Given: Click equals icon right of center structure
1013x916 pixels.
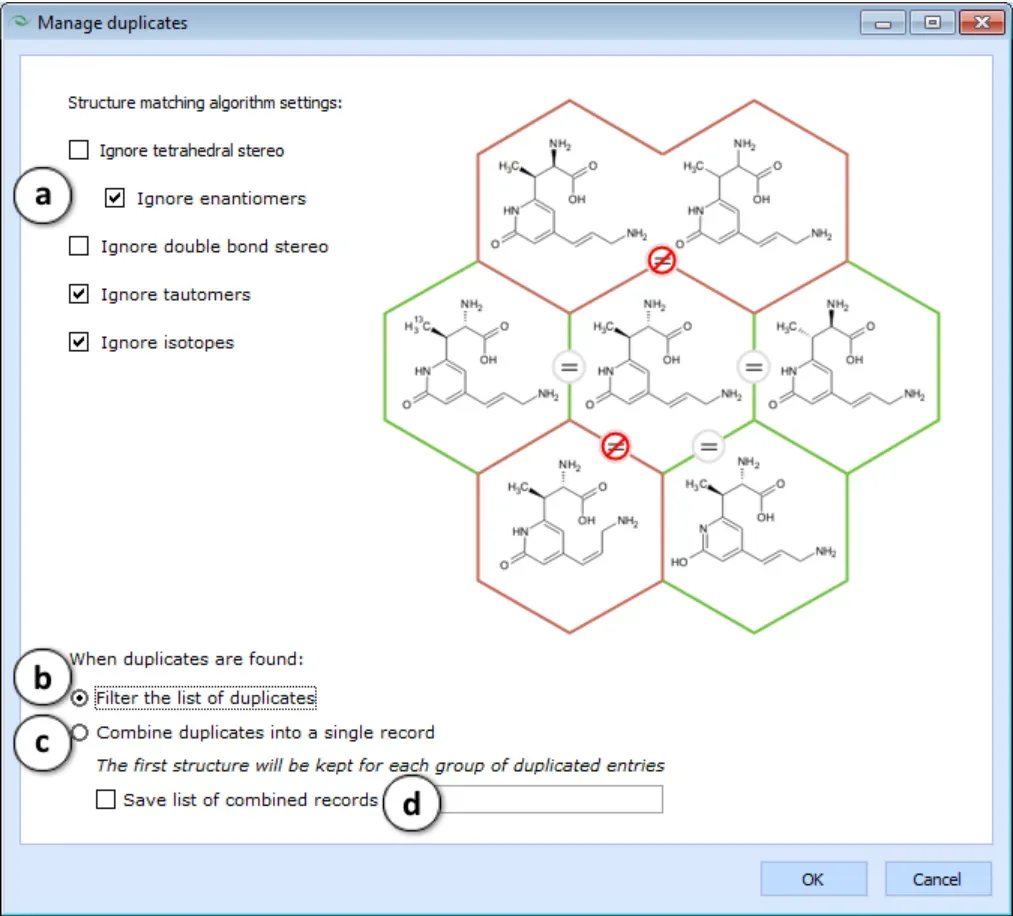Looking at the screenshot, I should click(x=753, y=367).
